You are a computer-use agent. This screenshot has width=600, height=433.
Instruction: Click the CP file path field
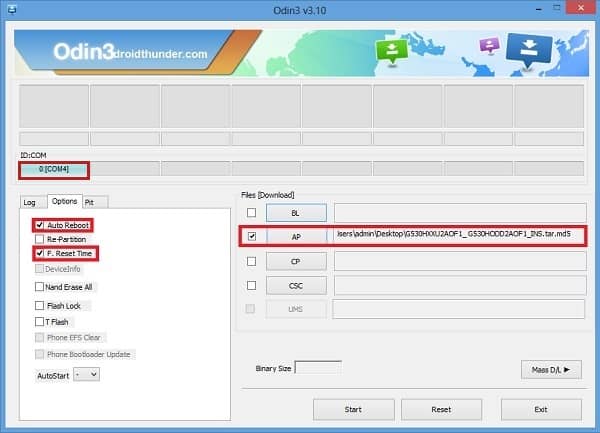[x=460, y=262]
